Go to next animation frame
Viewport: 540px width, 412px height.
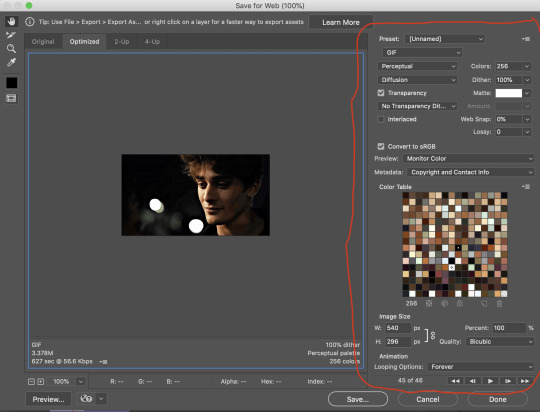[x=507, y=381]
